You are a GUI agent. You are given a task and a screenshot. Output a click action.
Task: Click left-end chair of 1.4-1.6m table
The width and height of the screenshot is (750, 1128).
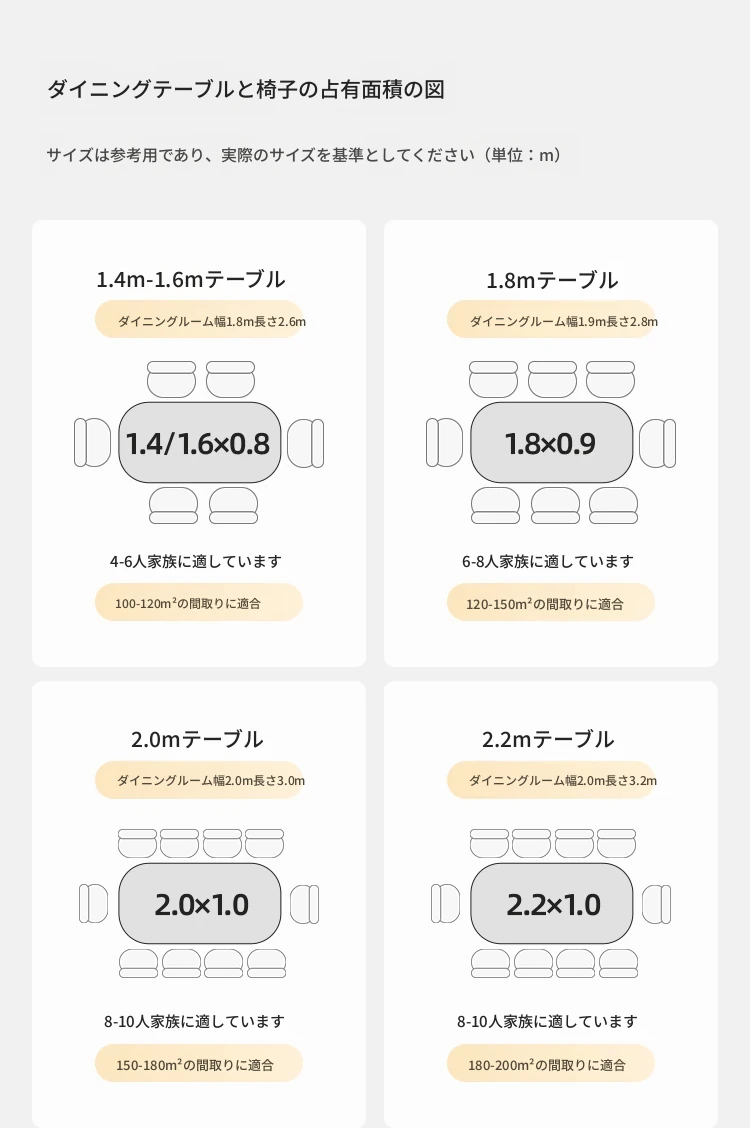pyautogui.click(x=93, y=442)
